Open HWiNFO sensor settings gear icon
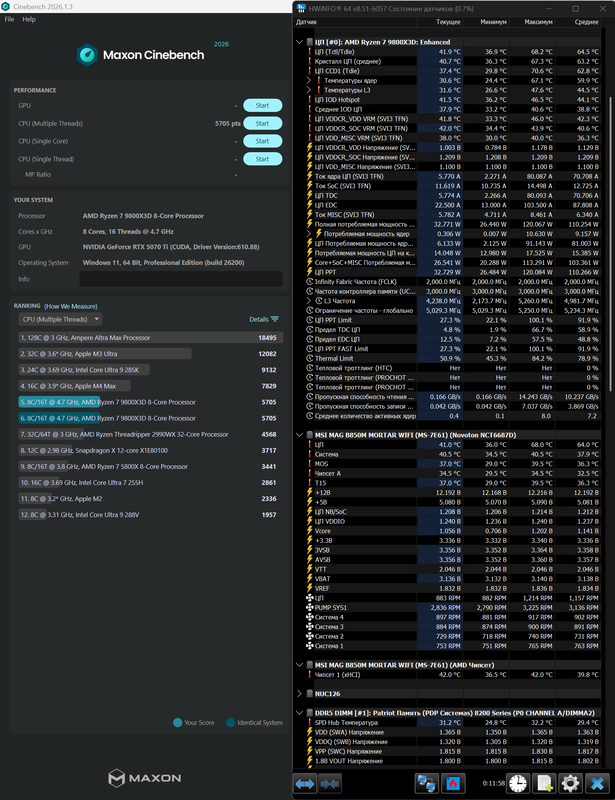The image size is (615, 800). tap(570, 783)
